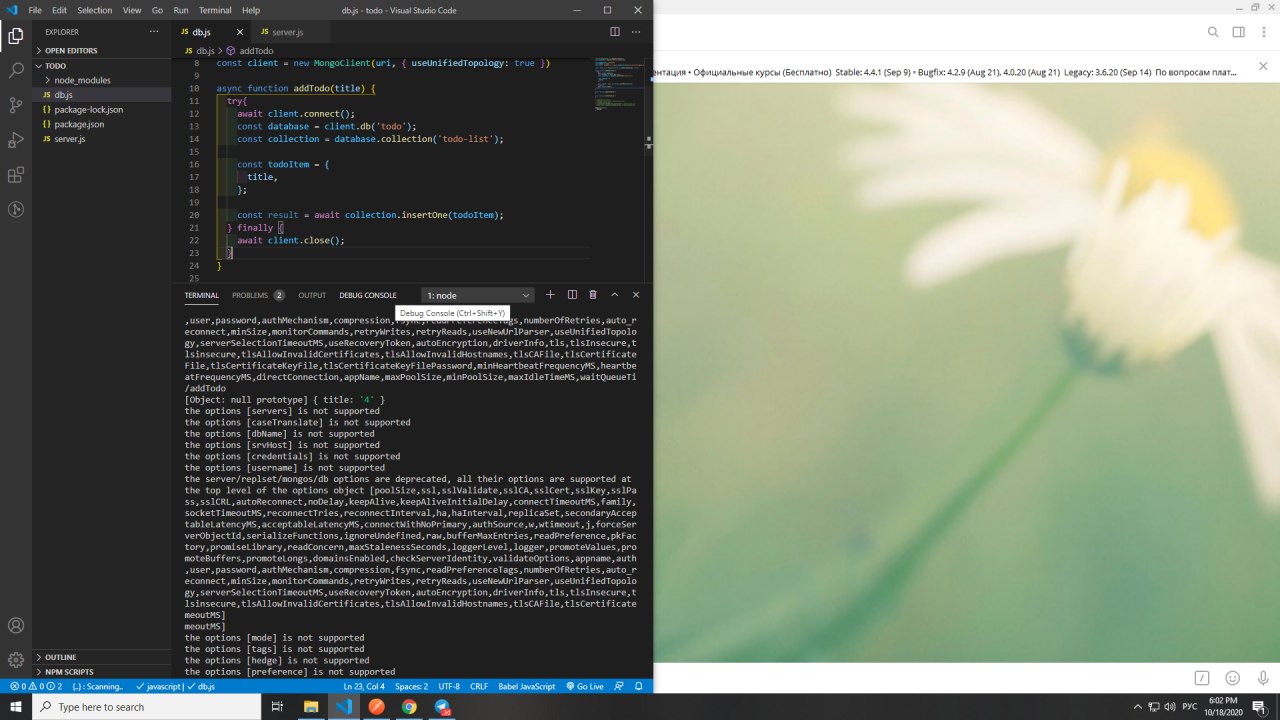Open the PROBLEMS panel tab
Viewport: 1280px width, 720px height.
pyautogui.click(x=258, y=295)
